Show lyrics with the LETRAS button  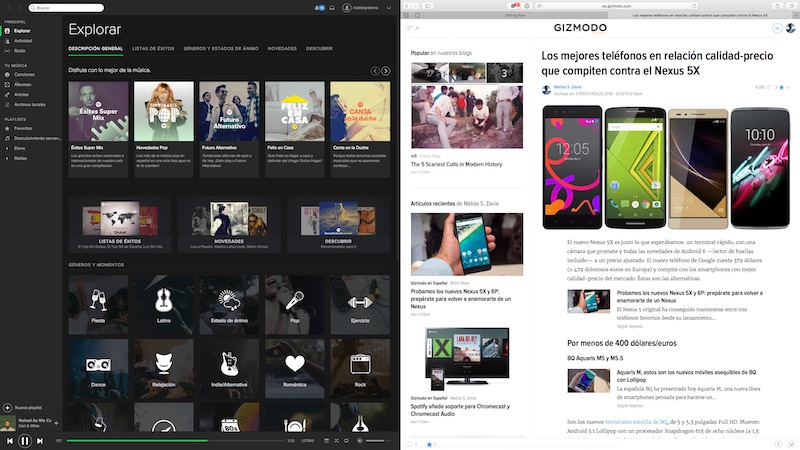(x=308, y=440)
